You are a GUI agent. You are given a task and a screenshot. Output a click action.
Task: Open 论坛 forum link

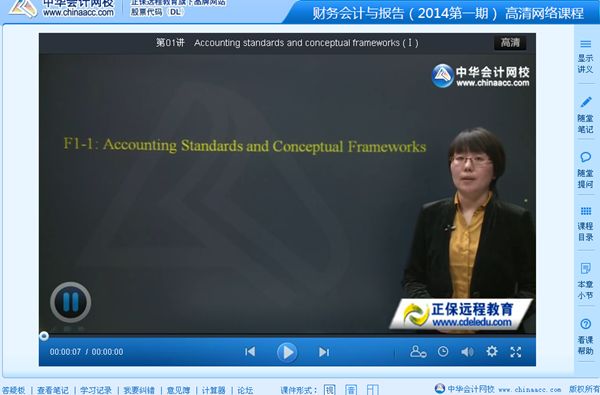[245, 390]
